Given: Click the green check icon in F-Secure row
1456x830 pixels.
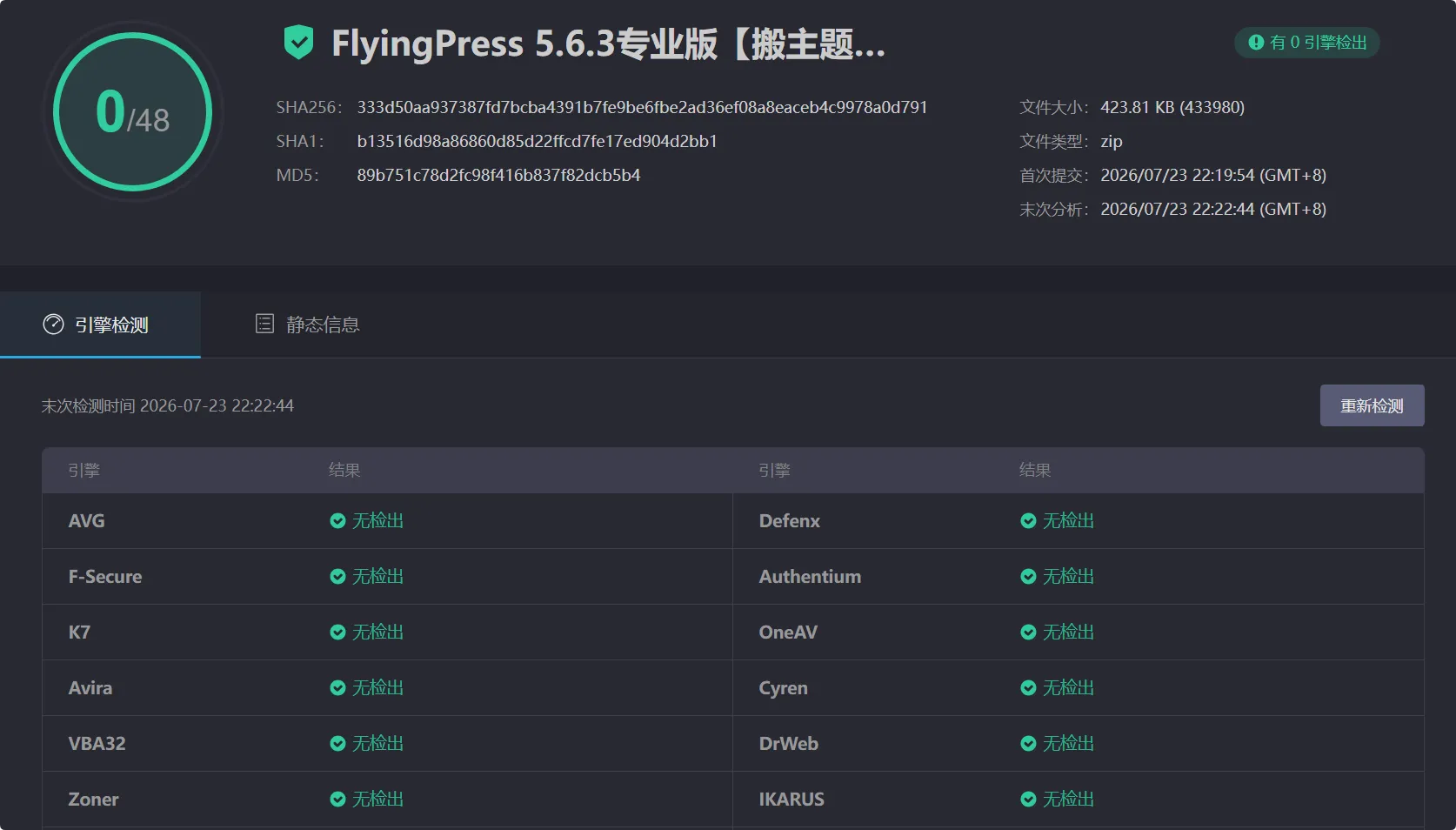Looking at the screenshot, I should click(337, 577).
